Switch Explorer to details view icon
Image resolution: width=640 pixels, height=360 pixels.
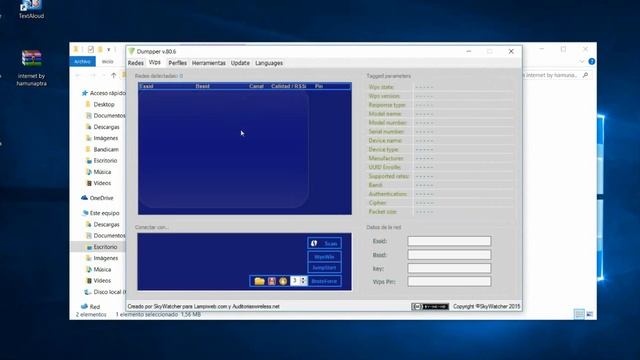(579, 314)
